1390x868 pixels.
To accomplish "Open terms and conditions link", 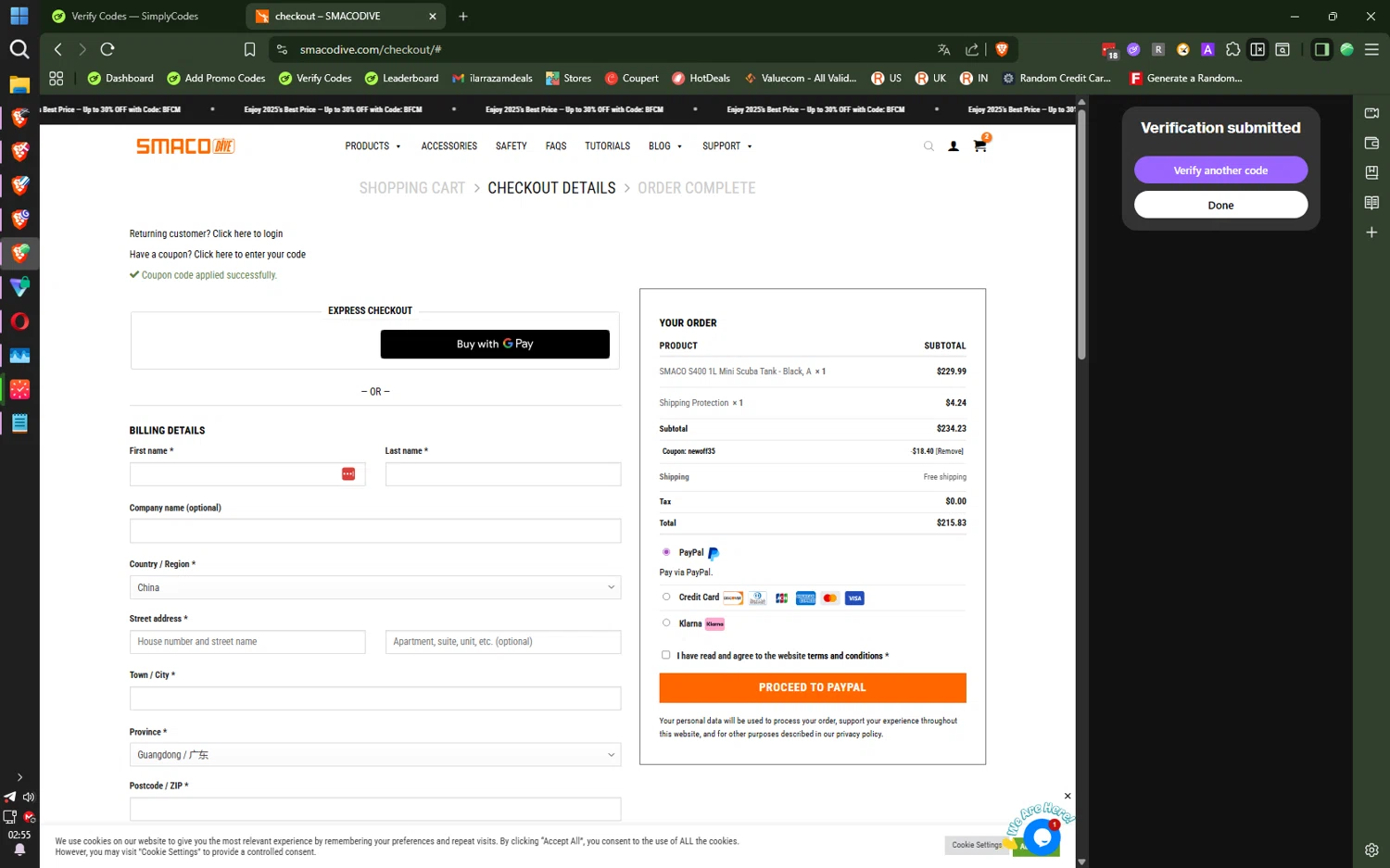I will click(x=845, y=656).
